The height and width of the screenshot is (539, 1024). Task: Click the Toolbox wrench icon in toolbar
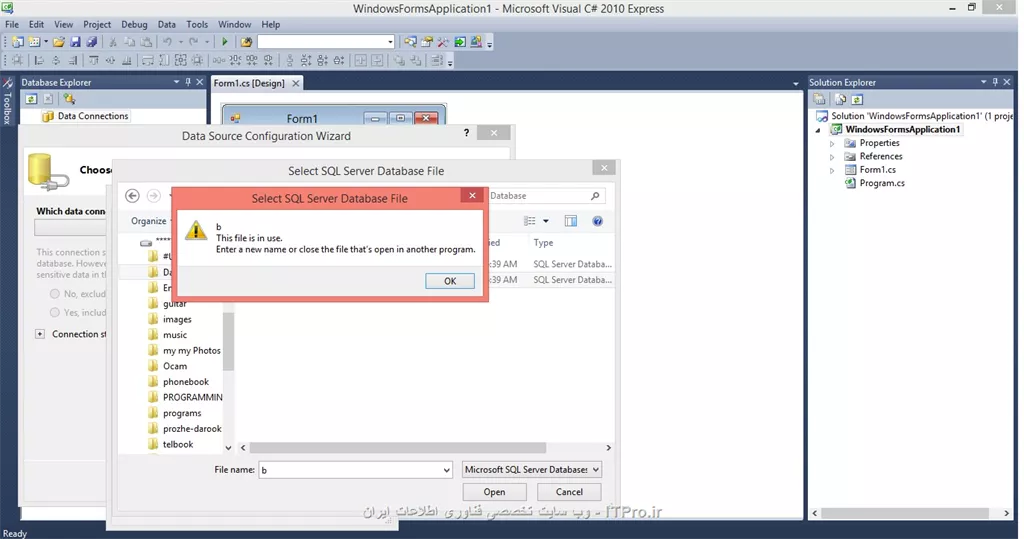pyautogui.click(x=443, y=42)
